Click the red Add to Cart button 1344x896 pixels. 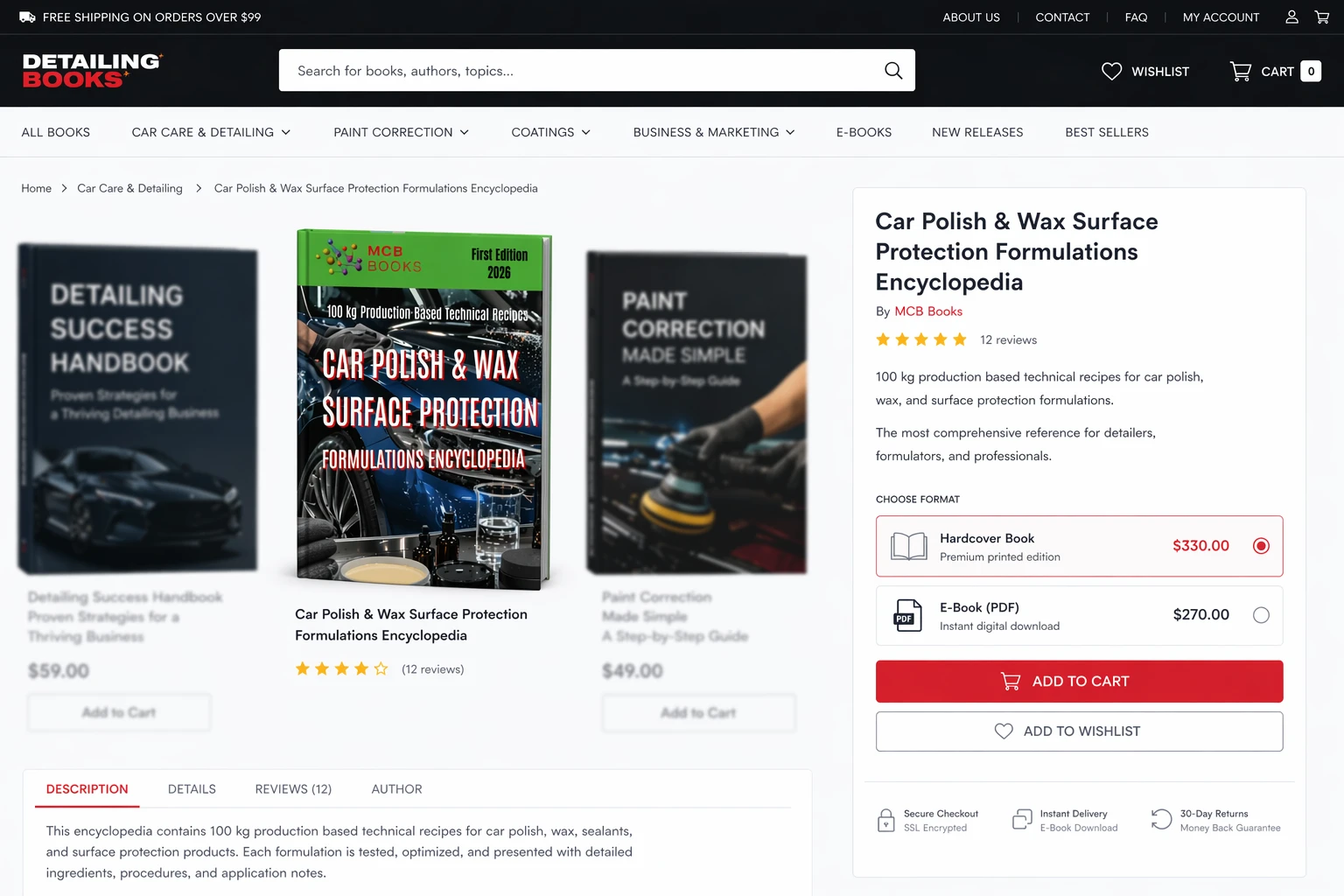tap(1079, 682)
